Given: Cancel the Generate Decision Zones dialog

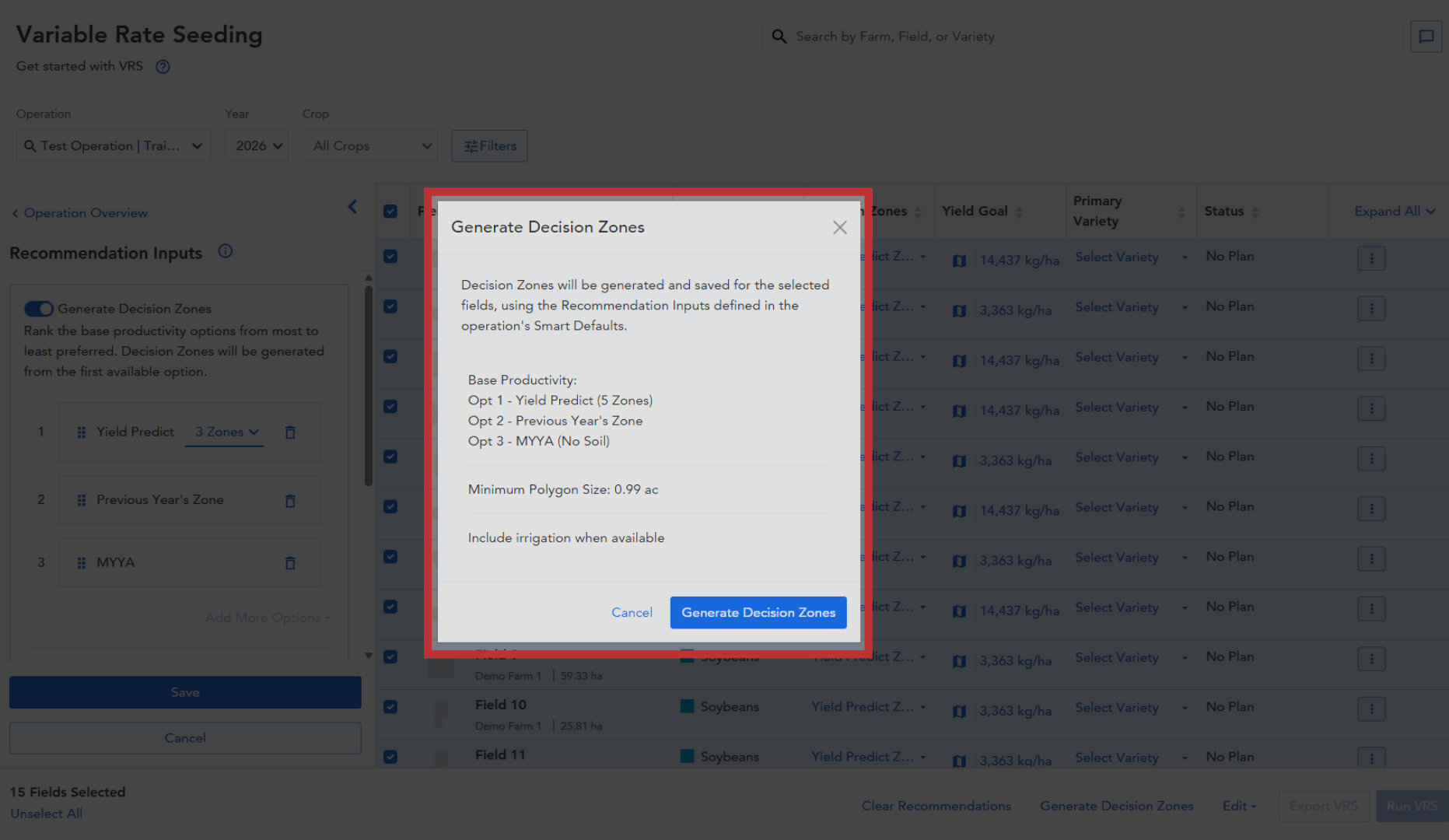Looking at the screenshot, I should click(x=632, y=613).
